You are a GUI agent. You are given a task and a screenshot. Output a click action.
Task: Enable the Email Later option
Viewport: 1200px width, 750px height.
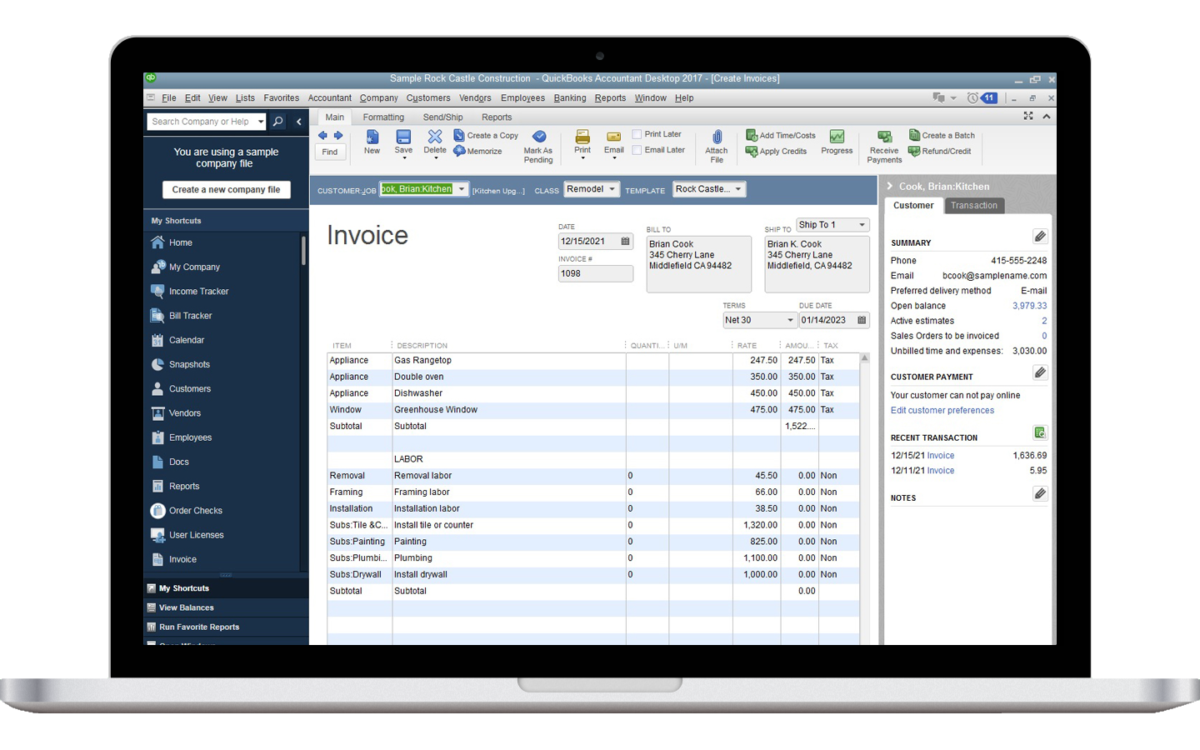637,150
